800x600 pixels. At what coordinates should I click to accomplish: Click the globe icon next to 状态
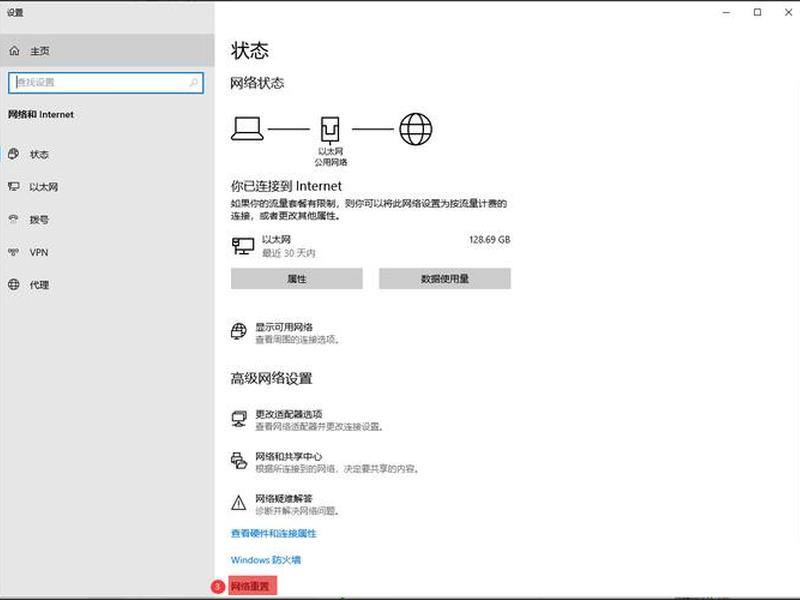point(14,154)
